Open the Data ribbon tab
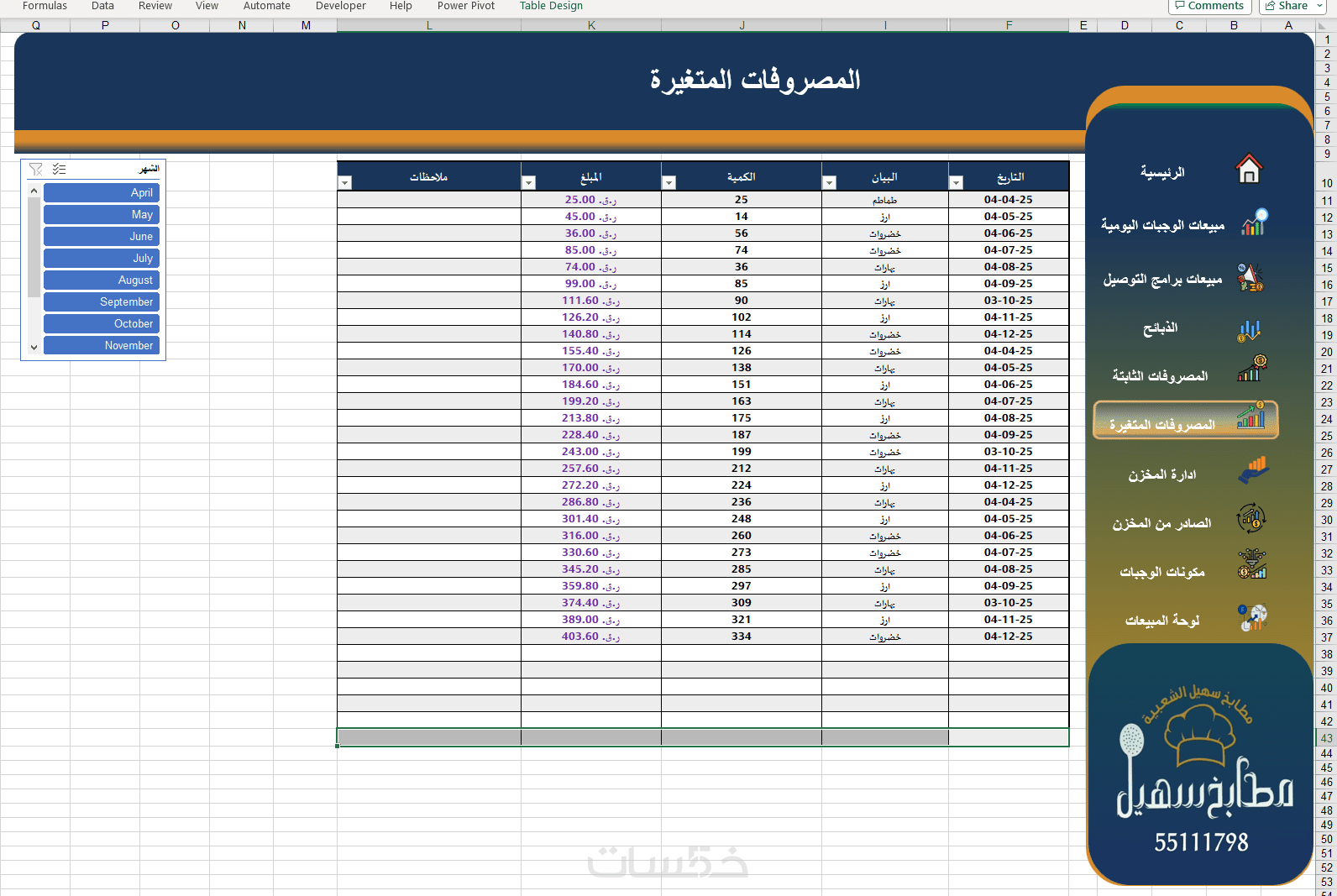The image size is (1337, 896). (x=102, y=6)
